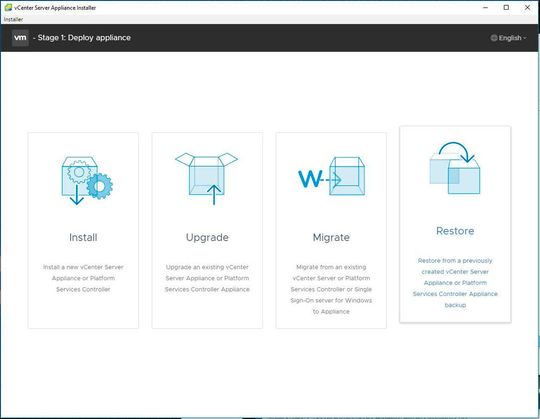540x419 pixels.
Task: Select the Restore heading
Action: click(455, 231)
